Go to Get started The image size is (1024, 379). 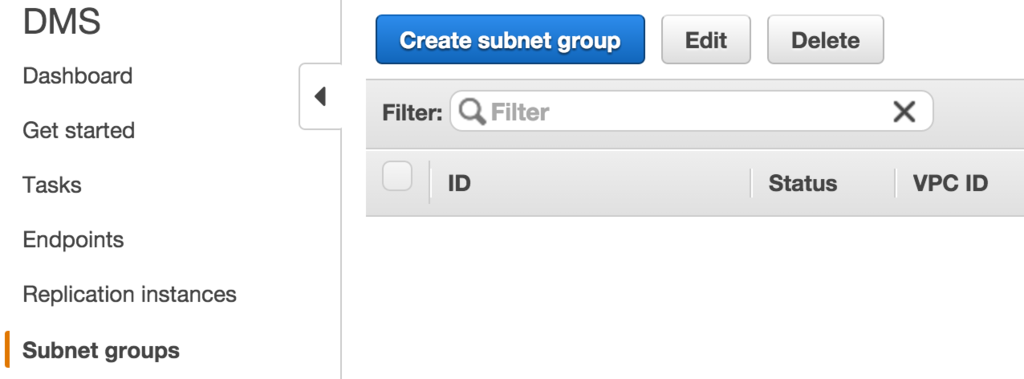pyautogui.click(x=79, y=130)
